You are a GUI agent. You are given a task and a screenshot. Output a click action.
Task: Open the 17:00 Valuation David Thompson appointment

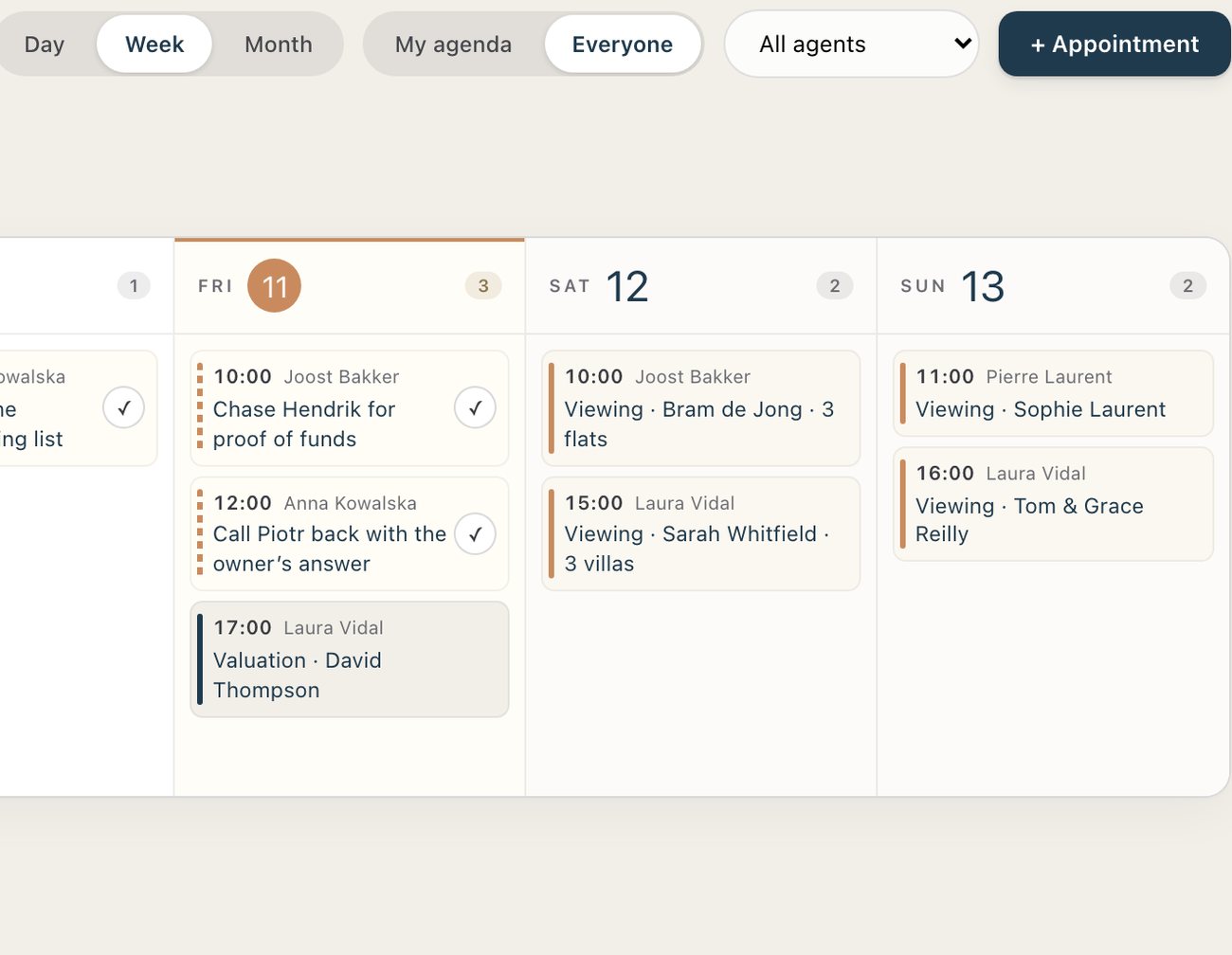[350, 659]
